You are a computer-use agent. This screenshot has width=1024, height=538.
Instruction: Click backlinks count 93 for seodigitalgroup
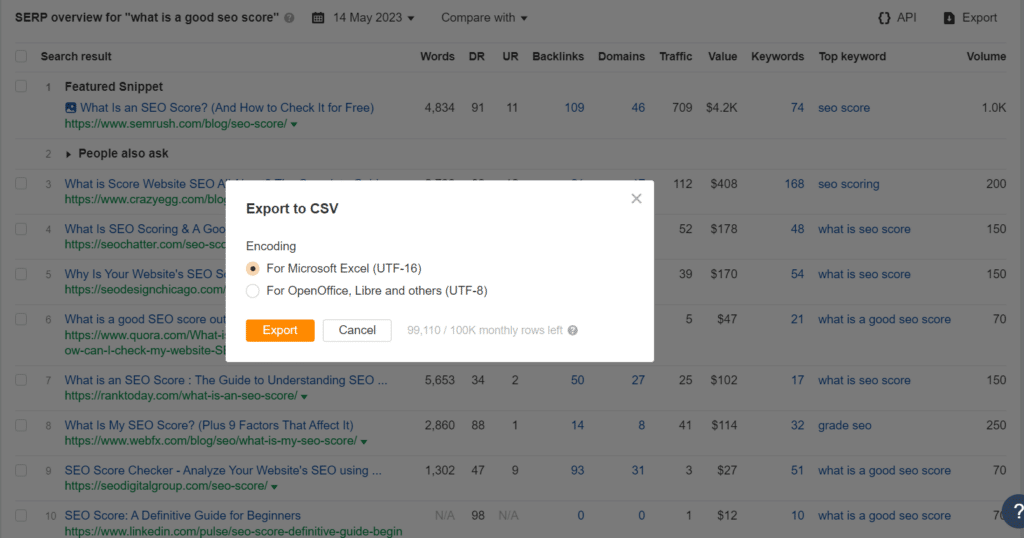pyautogui.click(x=577, y=470)
